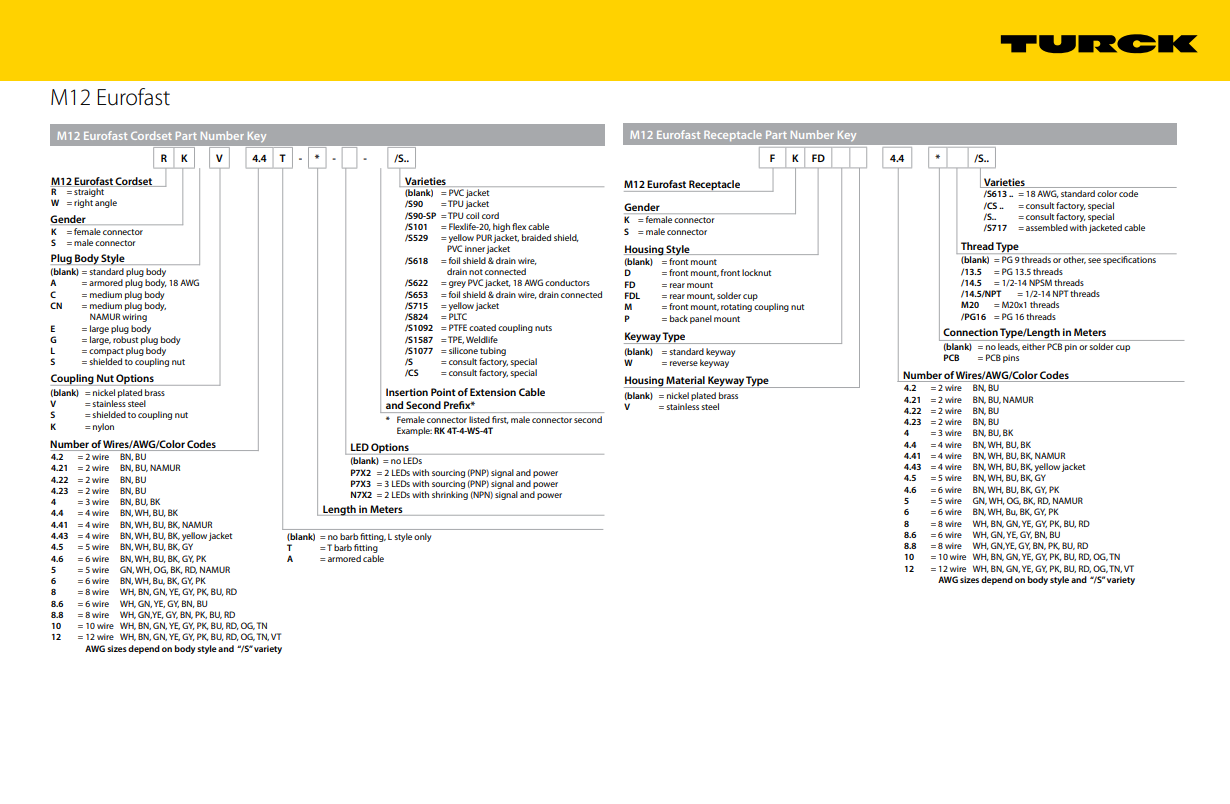Click the TURCK logo
Image resolution: width=1230 pixels, height=804 pixels.
[x=1098, y=43]
